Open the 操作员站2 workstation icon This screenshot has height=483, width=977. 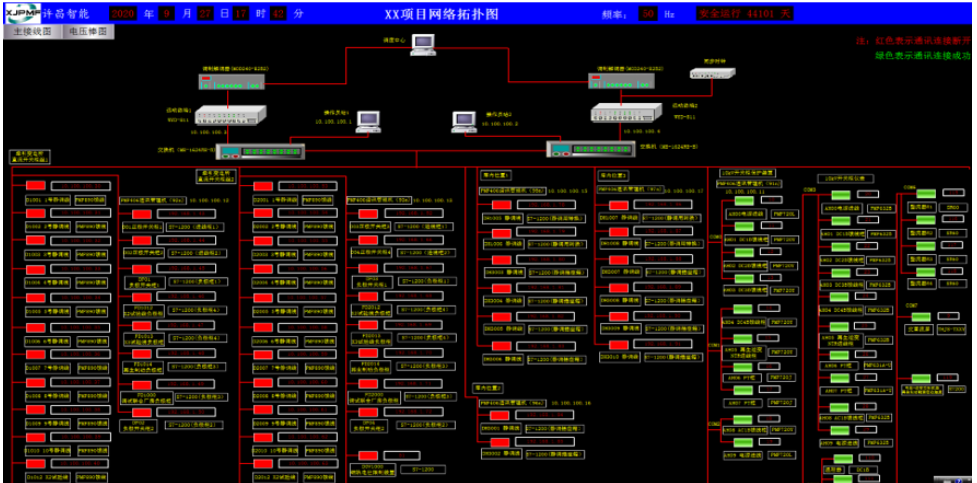tap(464, 121)
